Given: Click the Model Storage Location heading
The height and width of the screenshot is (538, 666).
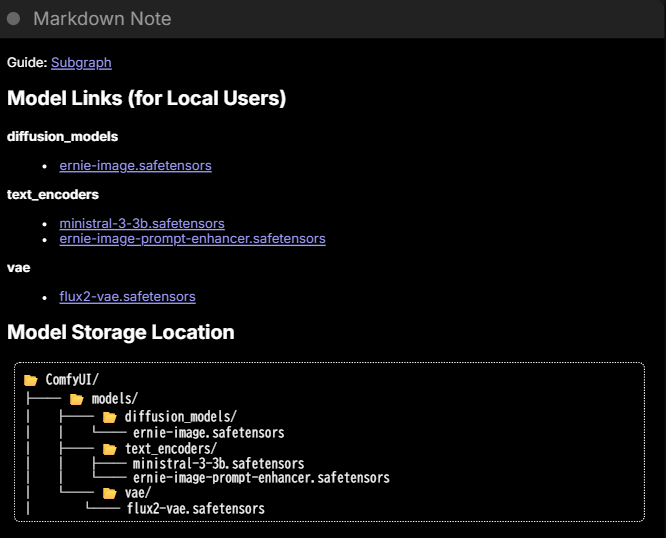Looking at the screenshot, I should 121,333.
